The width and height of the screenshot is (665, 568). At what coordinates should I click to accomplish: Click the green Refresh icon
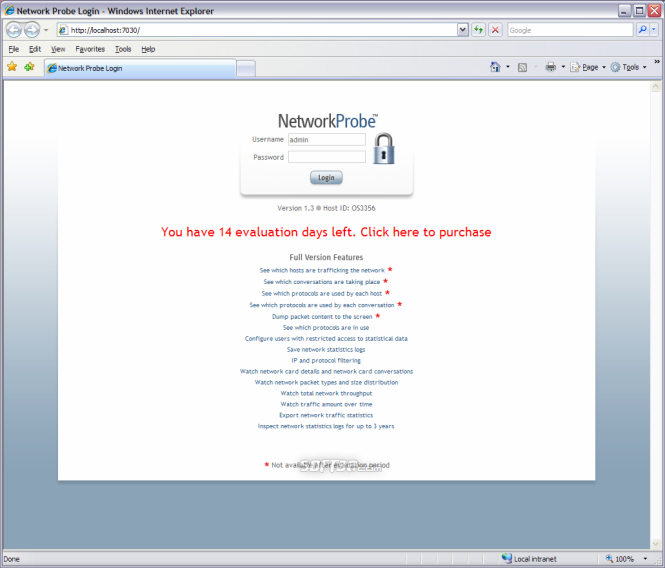pyautogui.click(x=478, y=30)
